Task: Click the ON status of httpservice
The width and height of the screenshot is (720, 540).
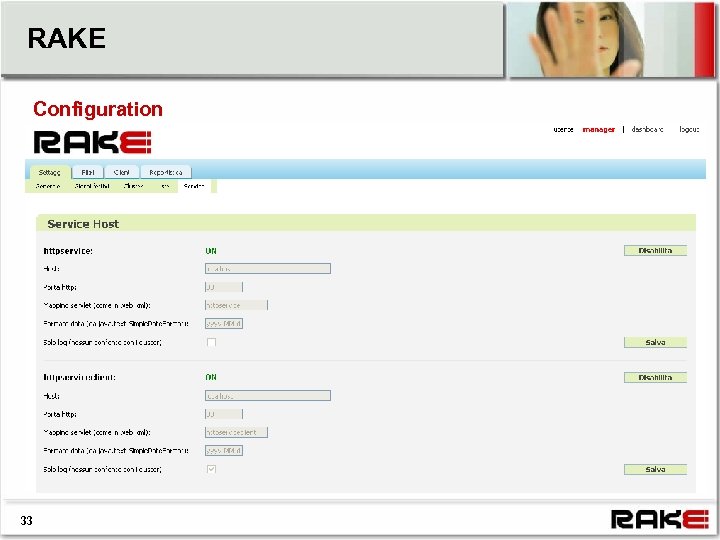Action: pyautogui.click(x=211, y=251)
